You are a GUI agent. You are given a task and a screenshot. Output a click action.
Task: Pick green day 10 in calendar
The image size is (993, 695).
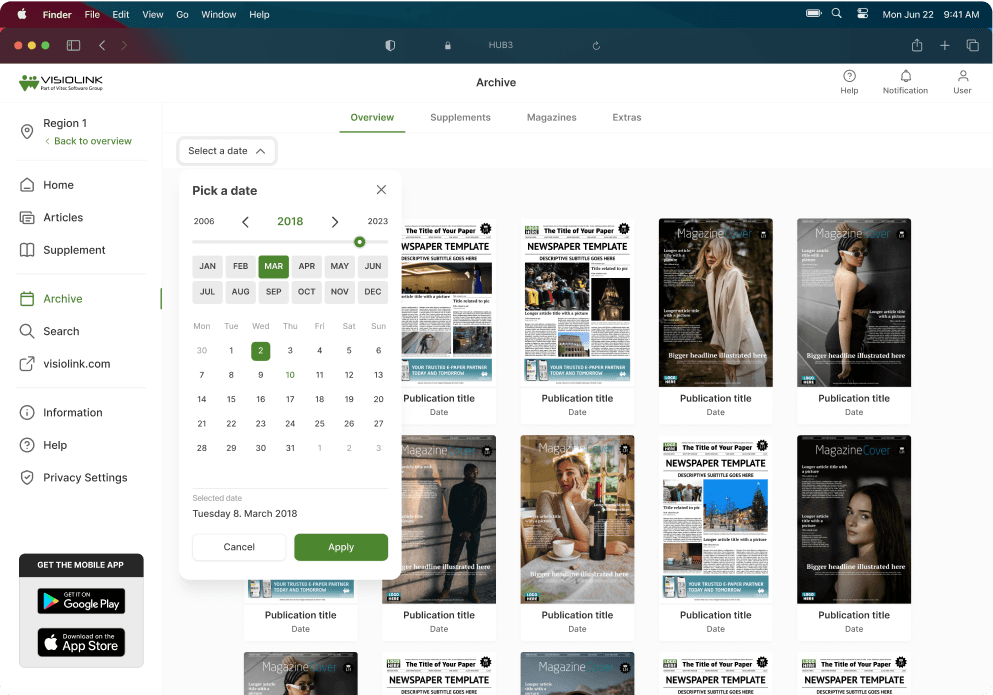290,375
